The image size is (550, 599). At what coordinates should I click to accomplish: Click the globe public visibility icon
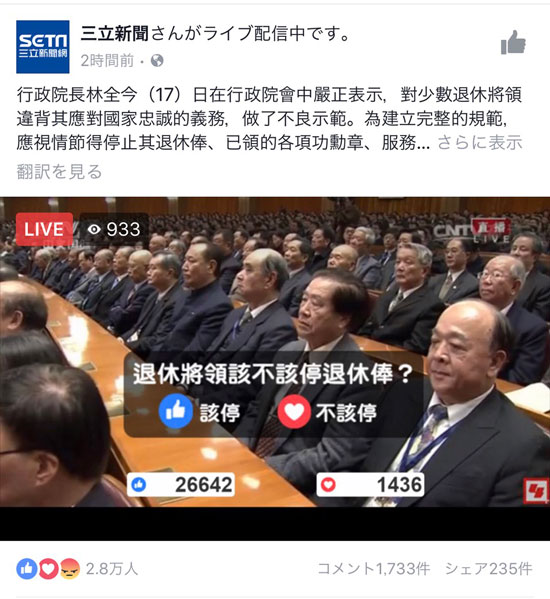click(x=157, y=60)
